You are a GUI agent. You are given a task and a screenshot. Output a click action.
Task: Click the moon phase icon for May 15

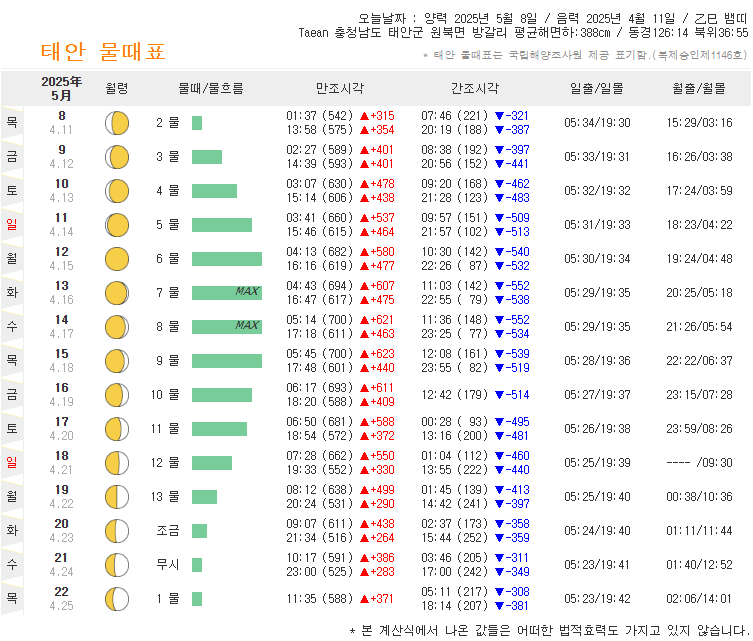(117, 361)
